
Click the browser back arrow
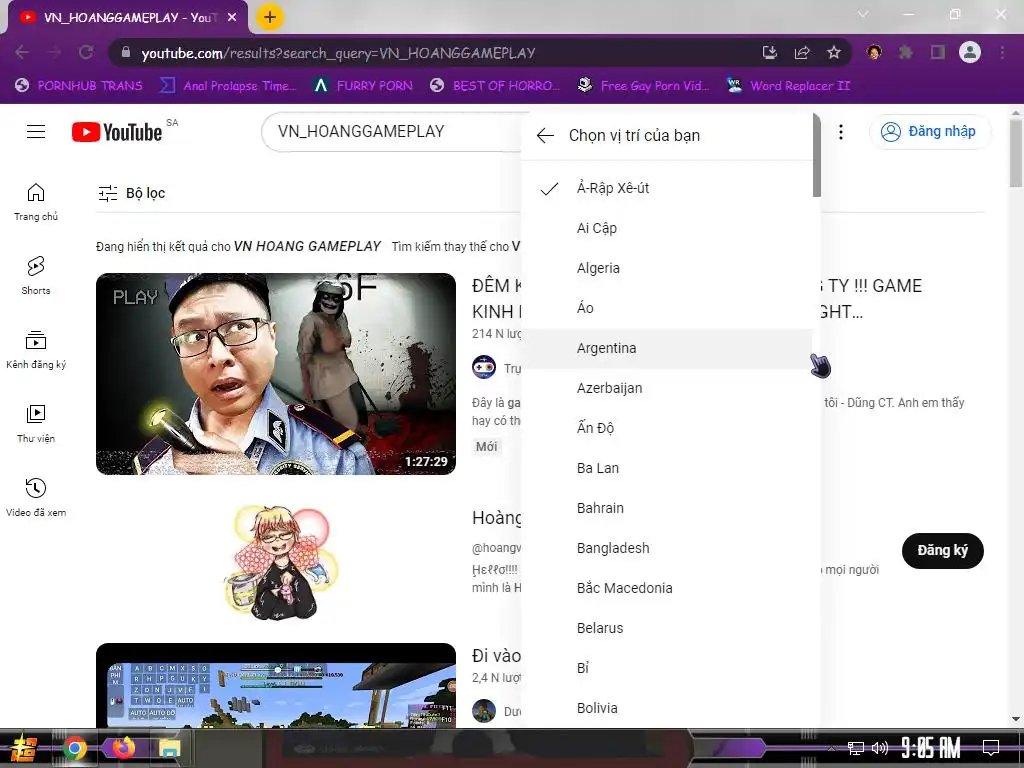pyautogui.click(x=22, y=52)
